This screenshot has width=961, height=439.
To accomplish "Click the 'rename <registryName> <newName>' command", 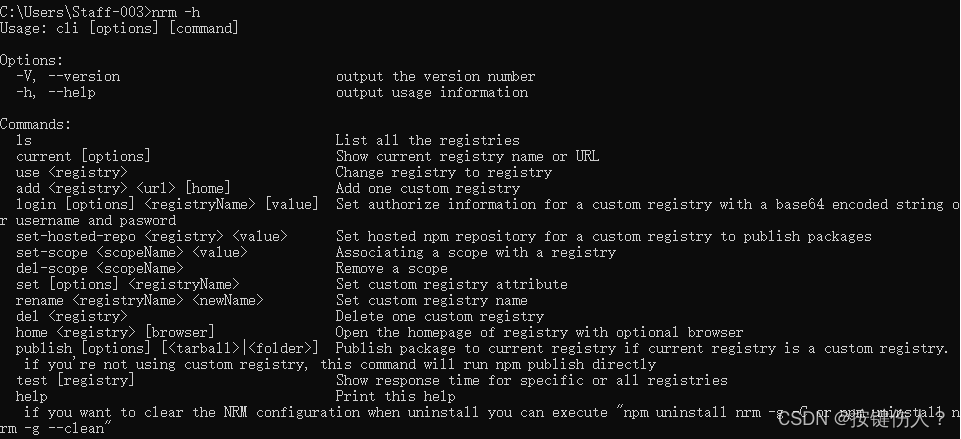I will click(x=140, y=300).
